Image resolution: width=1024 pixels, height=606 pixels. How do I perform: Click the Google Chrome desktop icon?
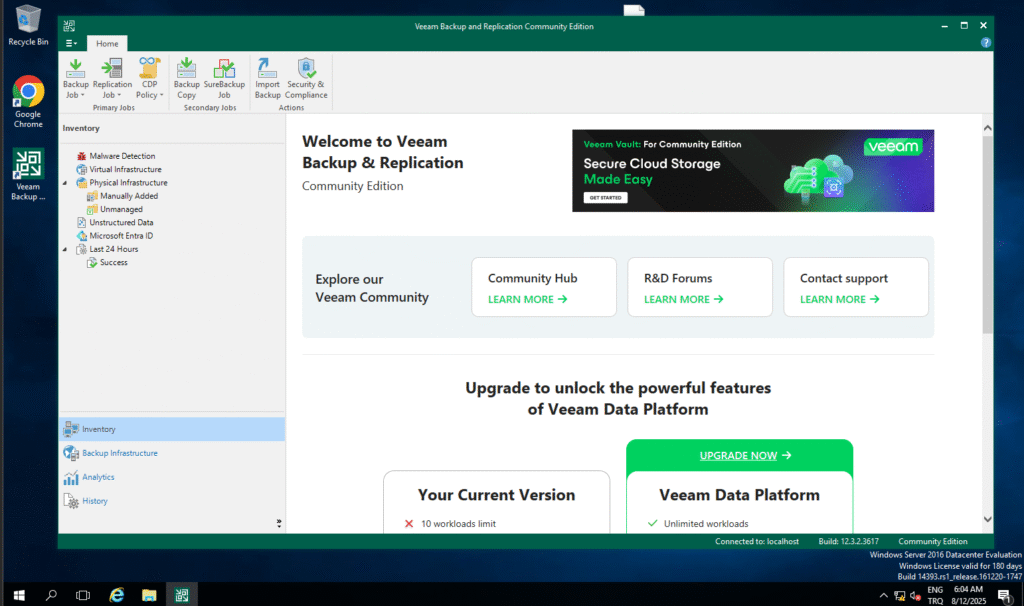(28, 101)
